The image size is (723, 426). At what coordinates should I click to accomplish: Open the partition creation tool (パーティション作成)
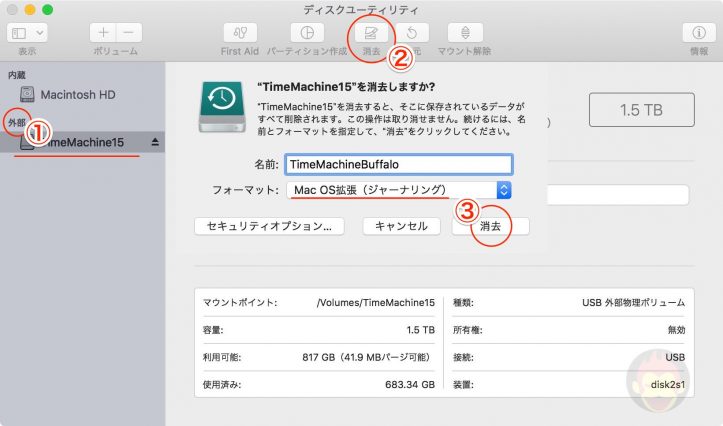pyautogui.click(x=307, y=33)
